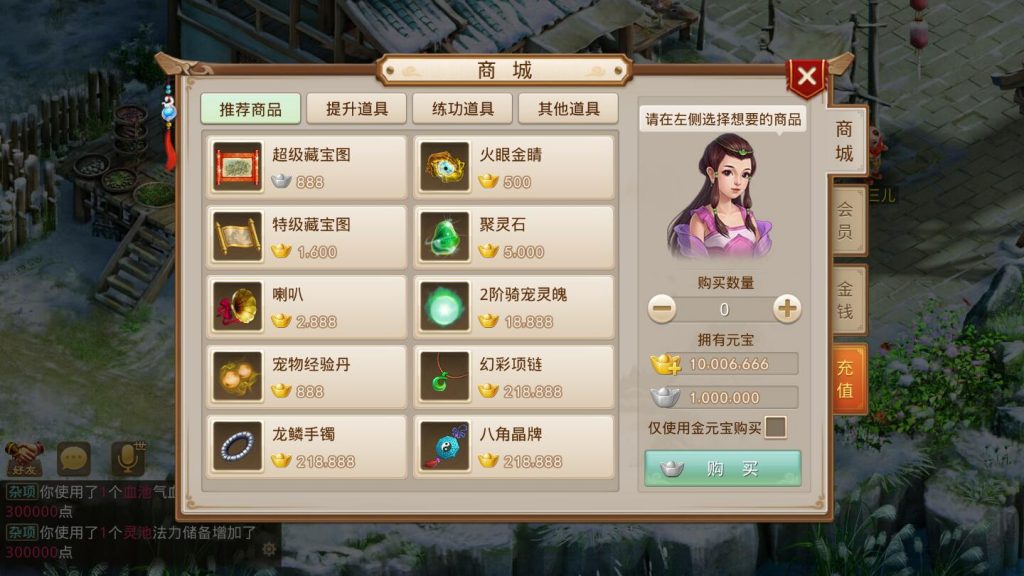Screen dimensions: 1024x576
Task: Select the 幻彩项链 necklace item
Action: (x=514, y=377)
